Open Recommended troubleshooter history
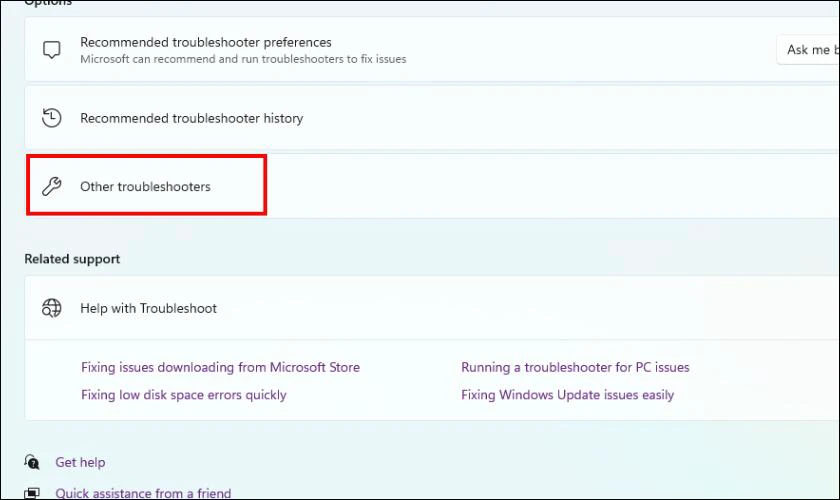 432,118
